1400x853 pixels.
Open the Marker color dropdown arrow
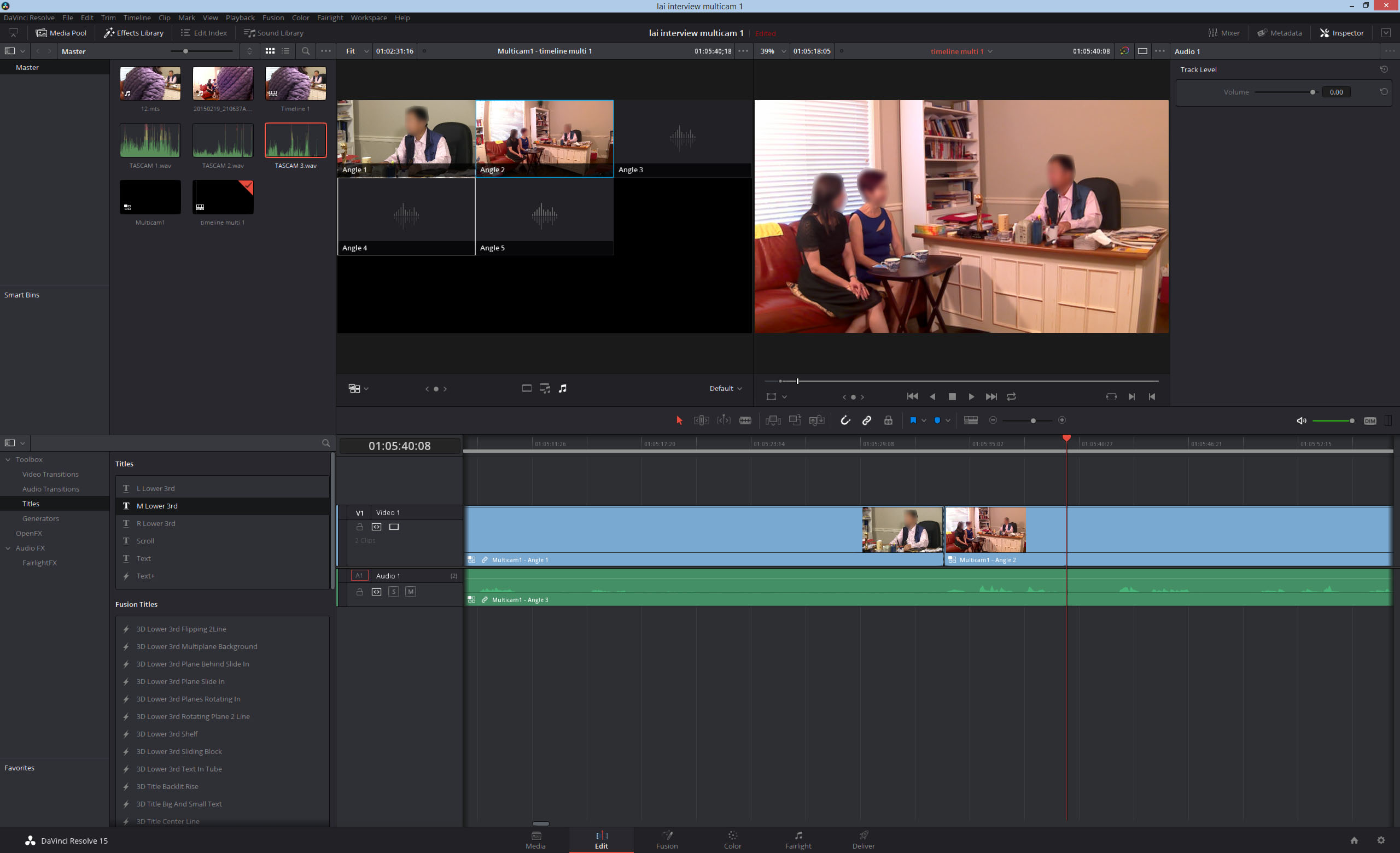click(948, 420)
